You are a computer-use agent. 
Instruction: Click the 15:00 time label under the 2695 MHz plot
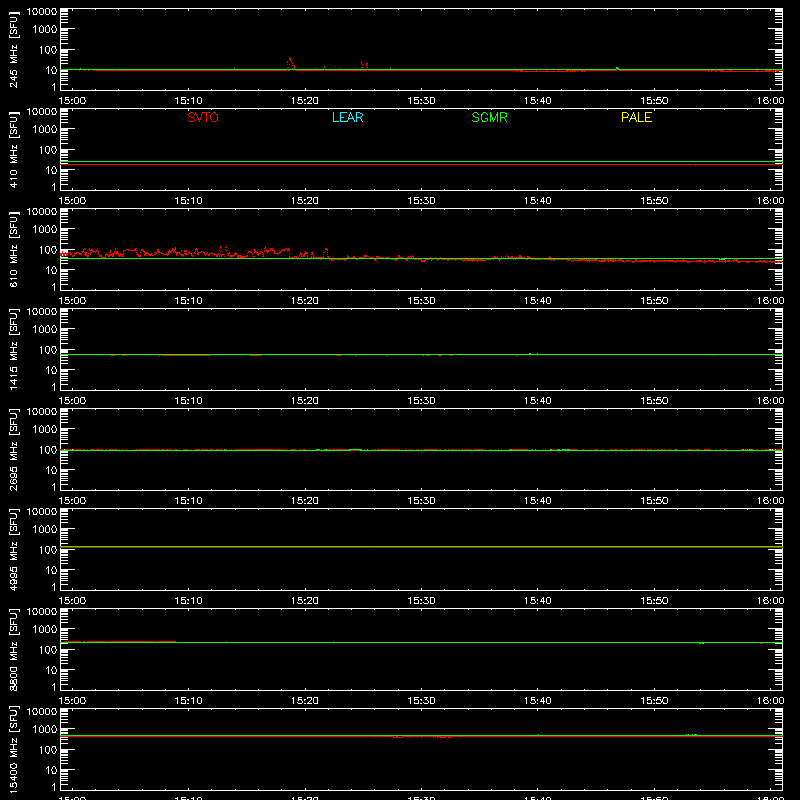pos(72,501)
